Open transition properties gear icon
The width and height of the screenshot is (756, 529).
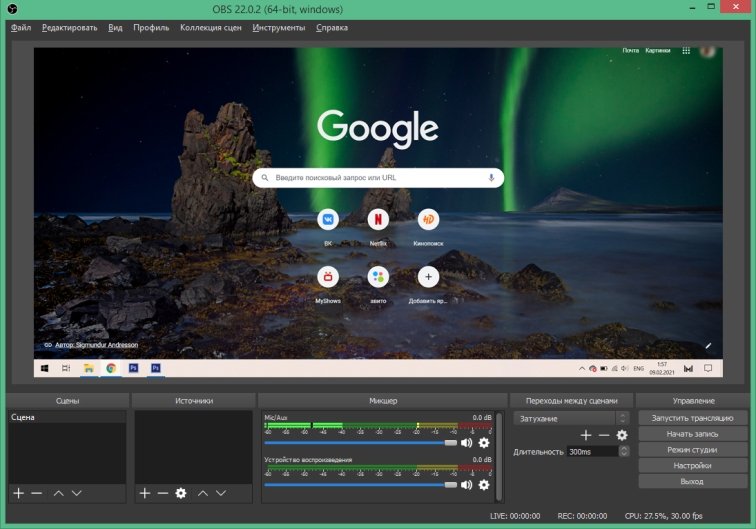622,435
